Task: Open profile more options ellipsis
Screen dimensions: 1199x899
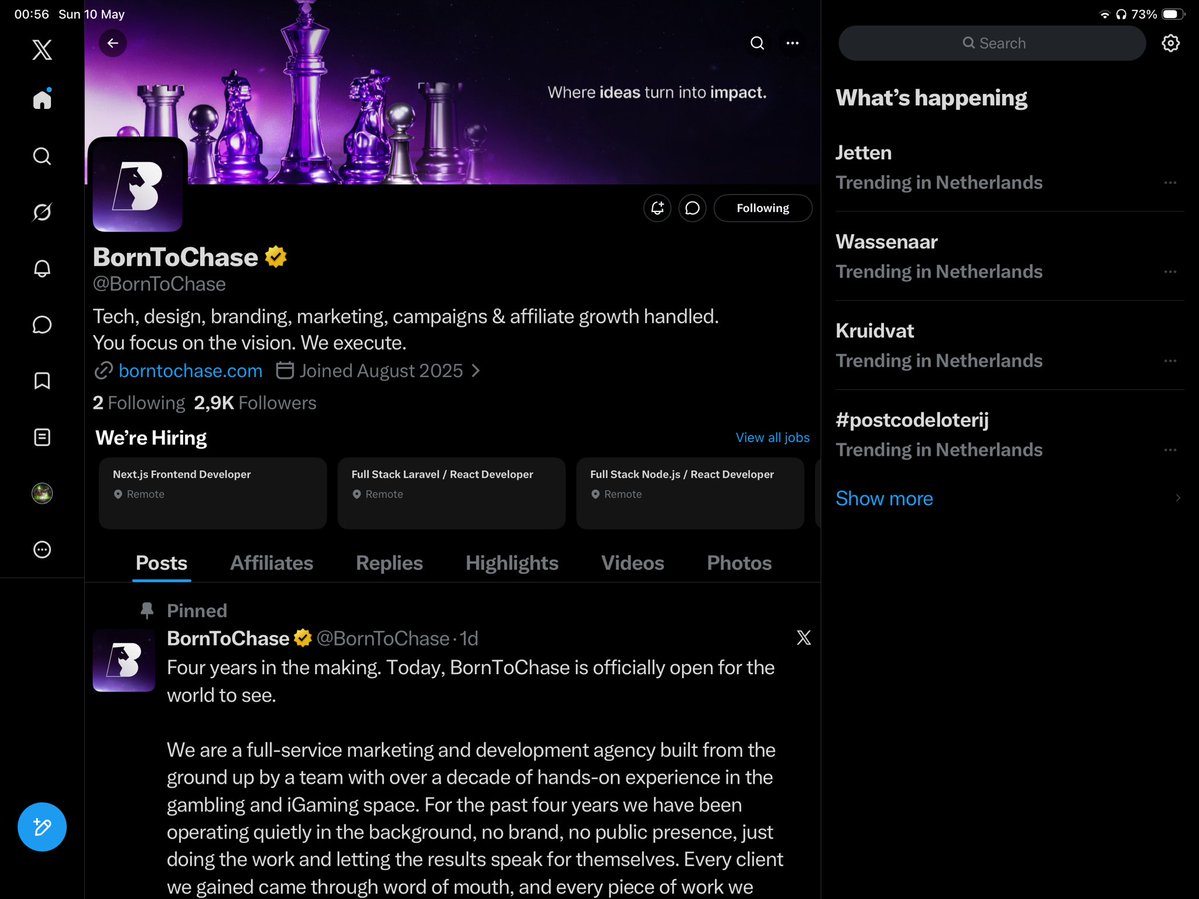Action: pyautogui.click(x=792, y=43)
